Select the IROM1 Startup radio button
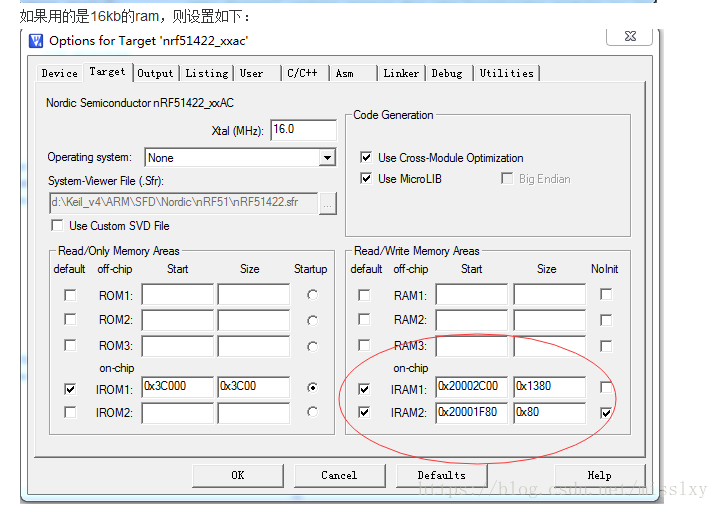This screenshot has width=719, height=509. (x=312, y=388)
